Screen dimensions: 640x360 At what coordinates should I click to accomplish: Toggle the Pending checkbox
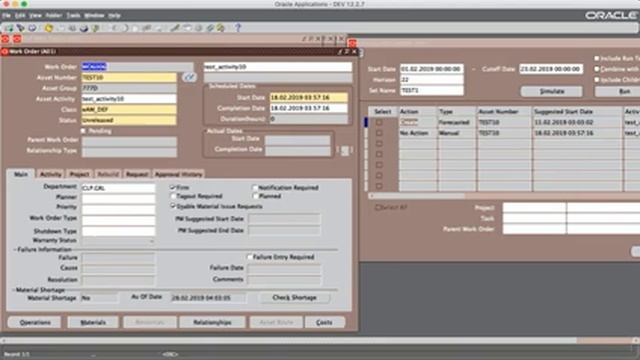click(x=84, y=131)
